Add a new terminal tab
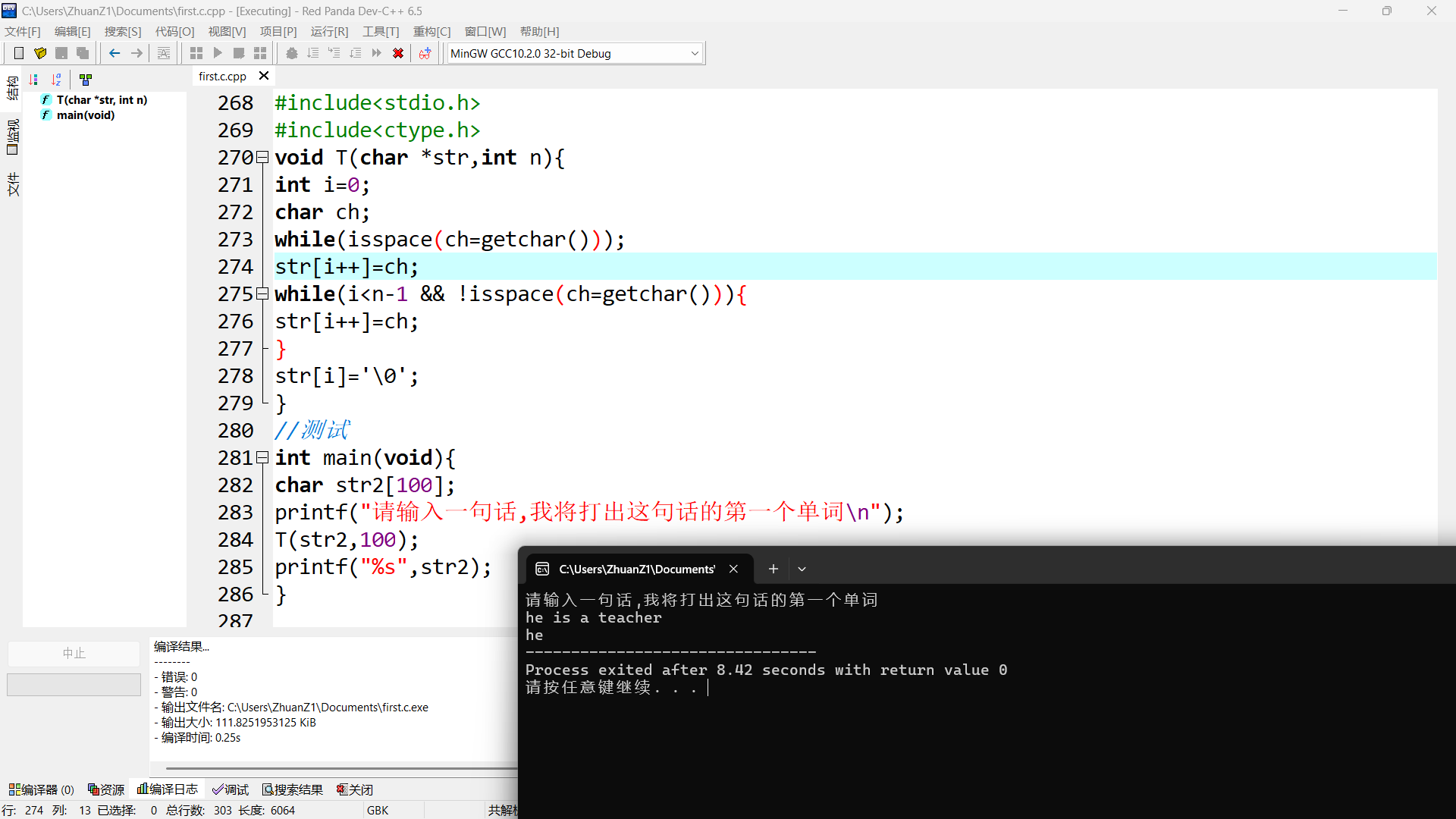The height and width of the screenshot is (819, 1456). coord(773,569)
